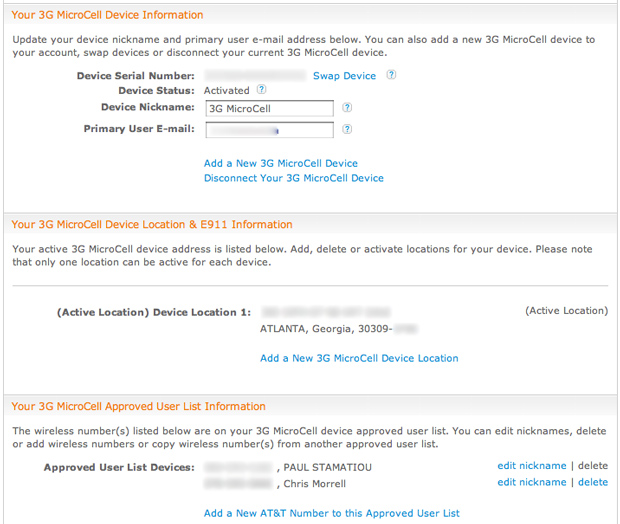Click the Swap Device link
Viewport: 620px width, 524px height.
coord(344,76)
